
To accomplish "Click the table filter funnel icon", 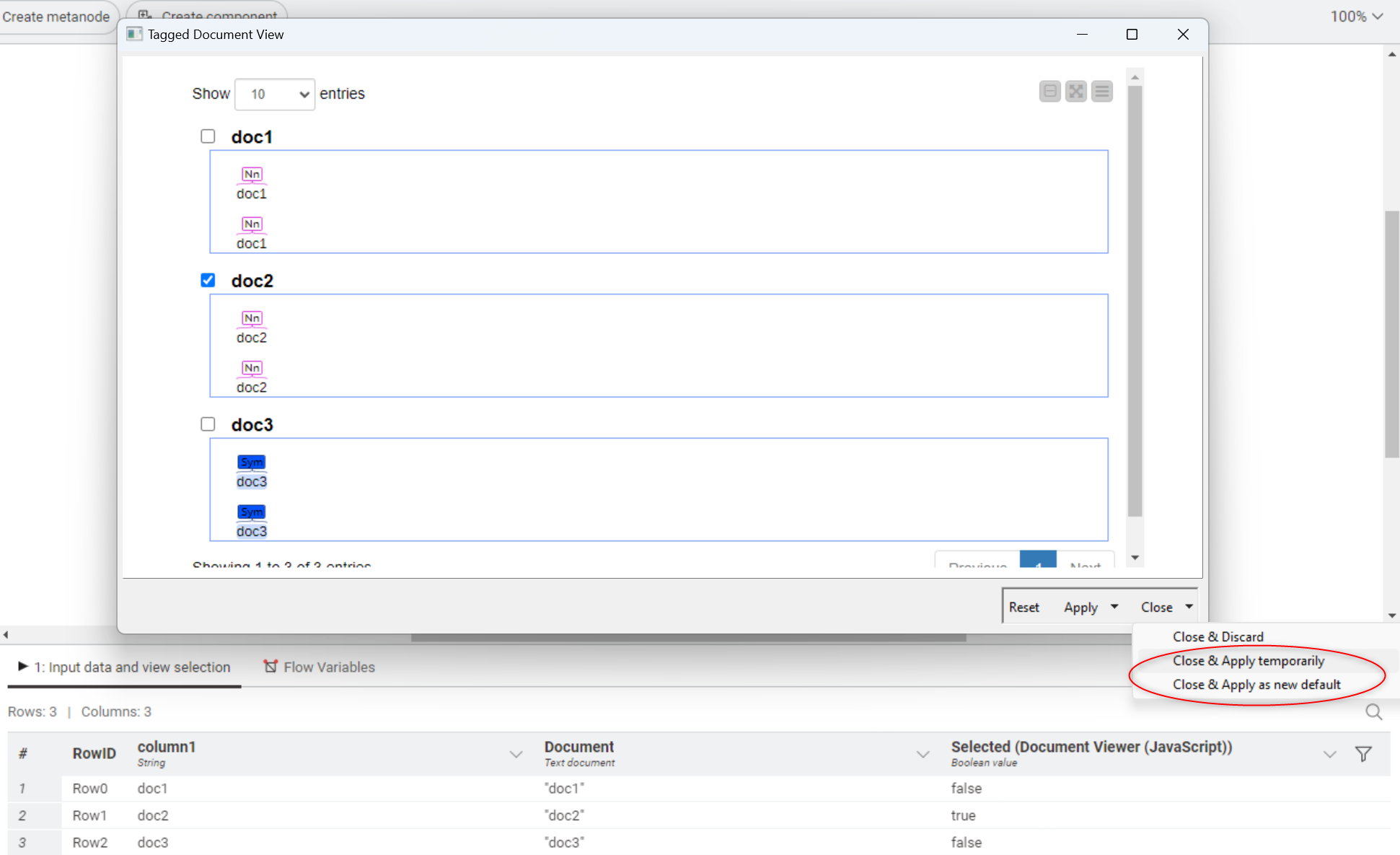I will pos(1362,754).
